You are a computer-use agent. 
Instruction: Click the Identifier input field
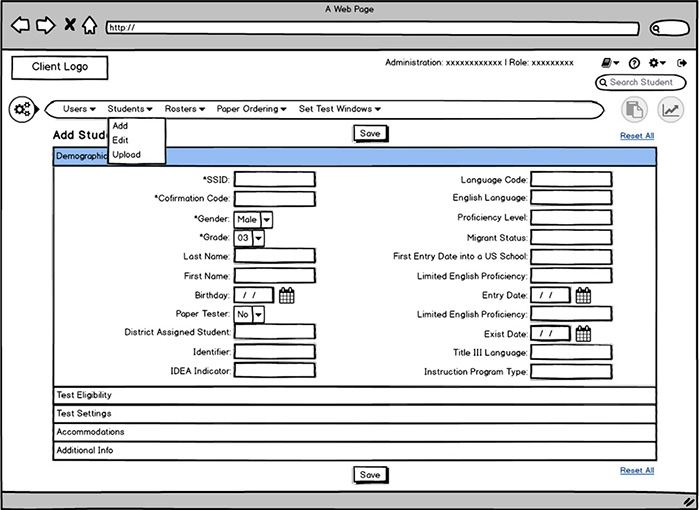tap(275, 352)
